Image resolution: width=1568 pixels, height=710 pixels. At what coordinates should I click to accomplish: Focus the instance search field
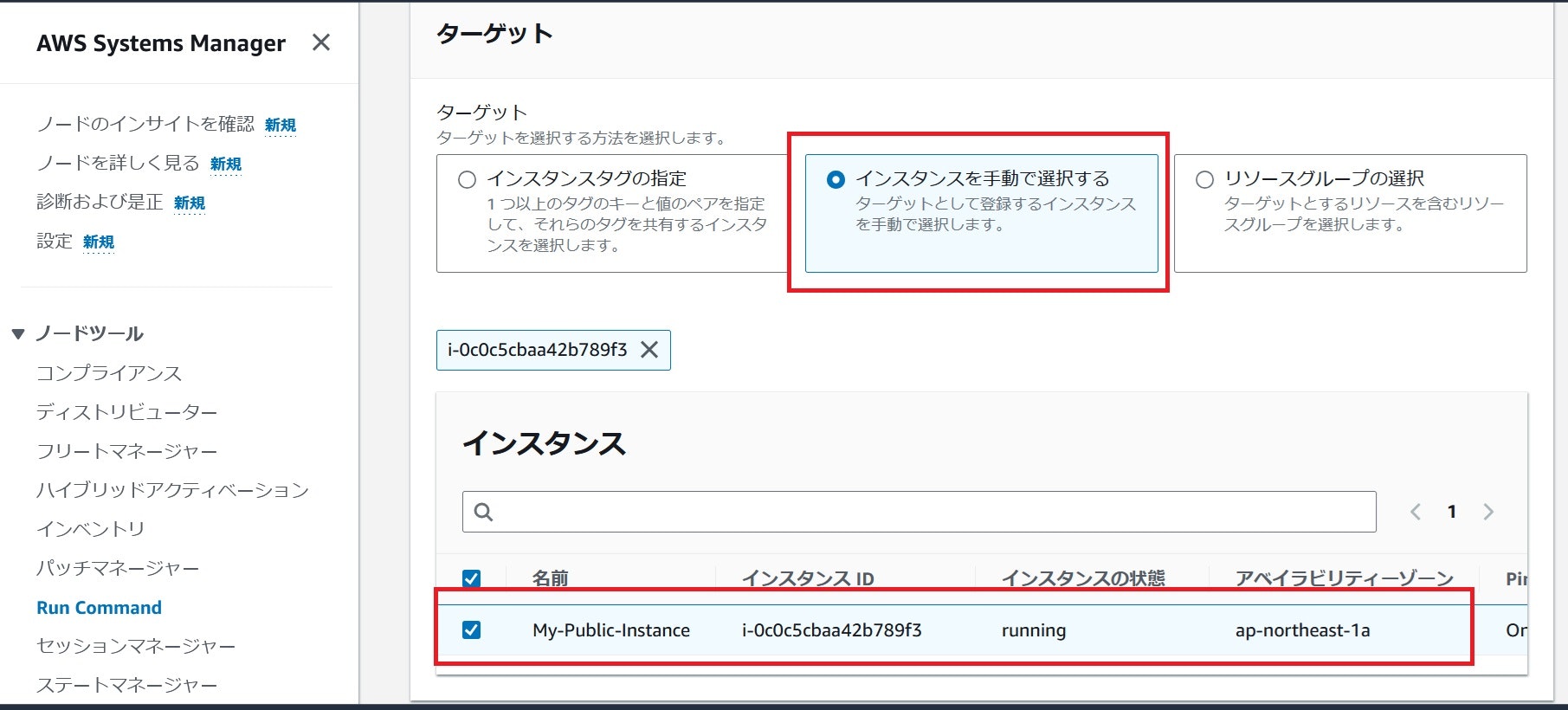click(x=919, y=512)
